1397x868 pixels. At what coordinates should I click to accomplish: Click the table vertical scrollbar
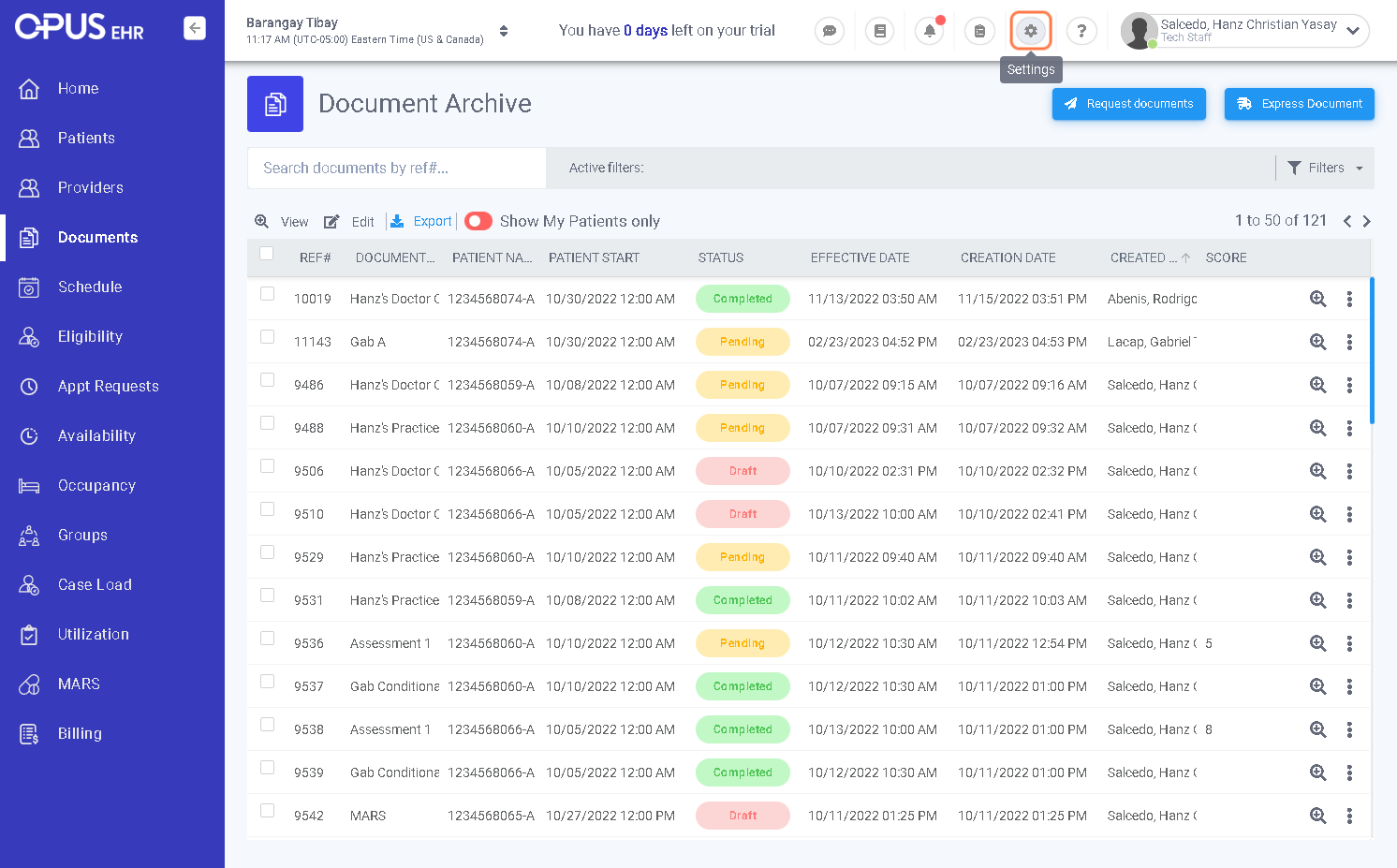[1372, 350]
